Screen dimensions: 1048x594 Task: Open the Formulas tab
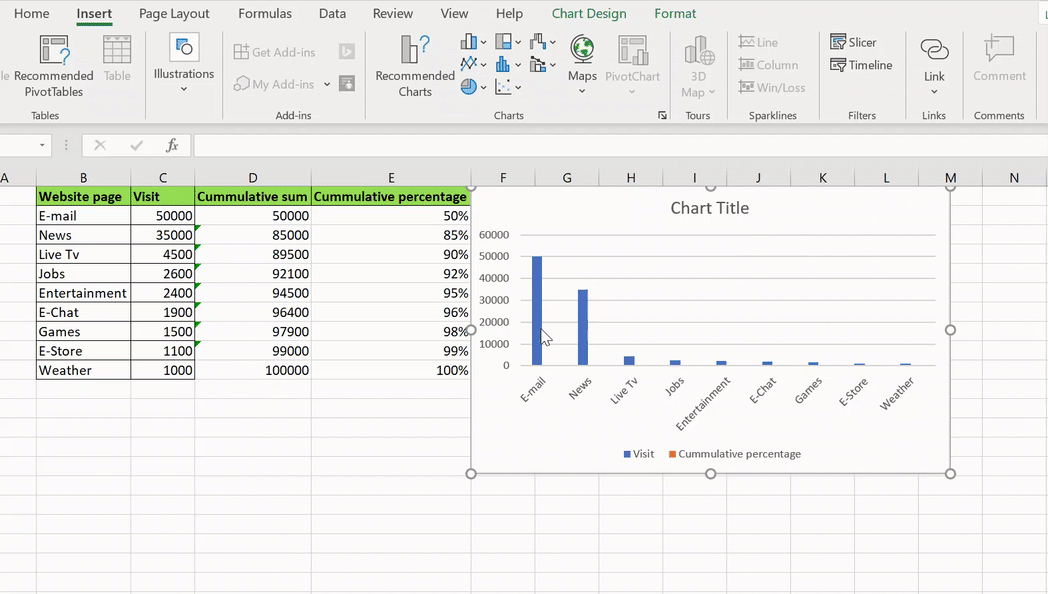pos(265,13)
